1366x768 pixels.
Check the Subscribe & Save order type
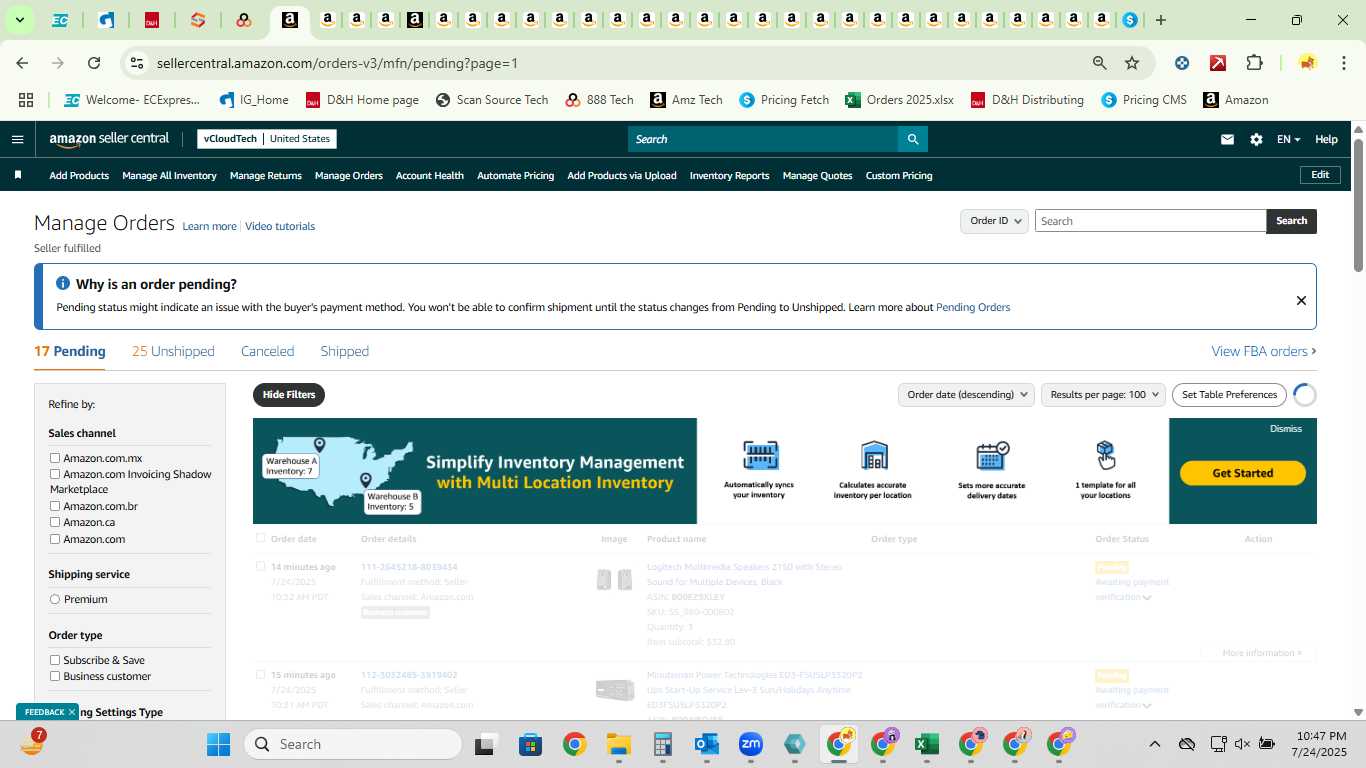coord(55,660)
